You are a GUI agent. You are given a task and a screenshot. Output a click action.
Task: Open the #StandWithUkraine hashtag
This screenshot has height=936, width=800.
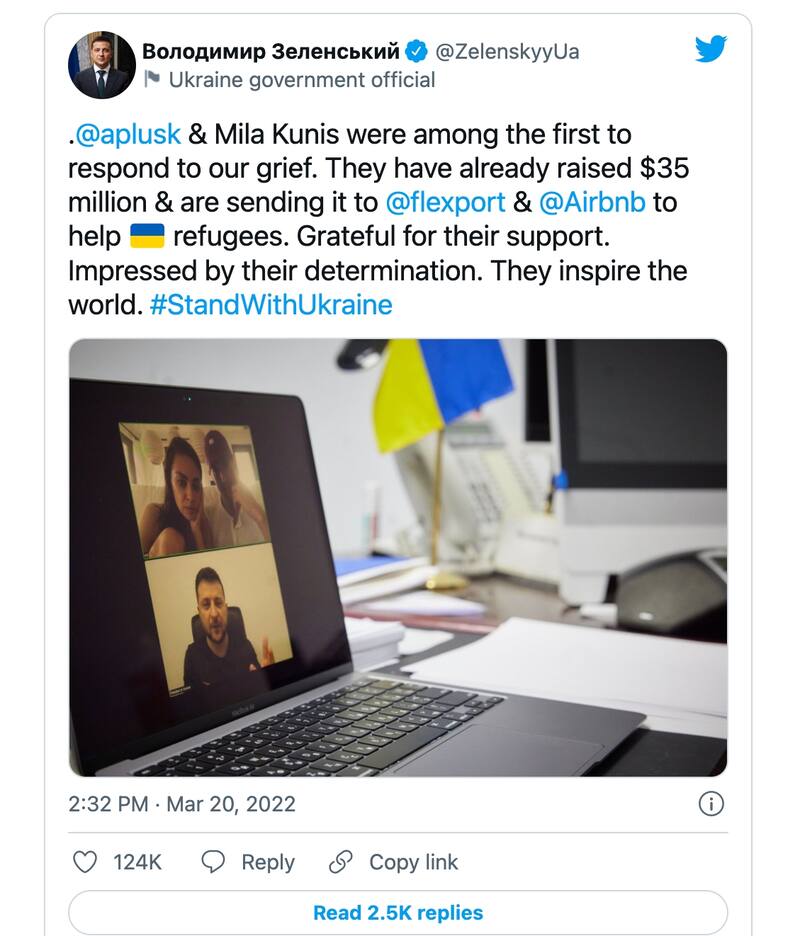pos(270,304)
